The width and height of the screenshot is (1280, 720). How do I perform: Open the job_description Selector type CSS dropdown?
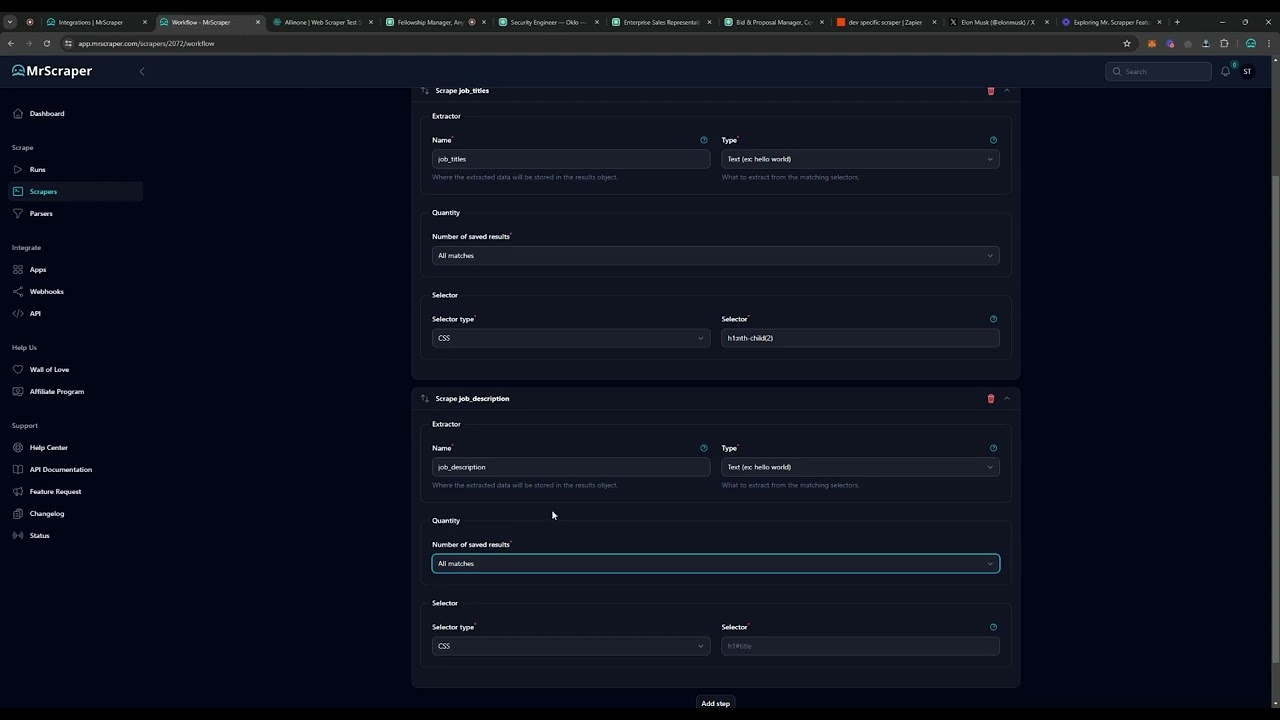(x=571, y=646)
